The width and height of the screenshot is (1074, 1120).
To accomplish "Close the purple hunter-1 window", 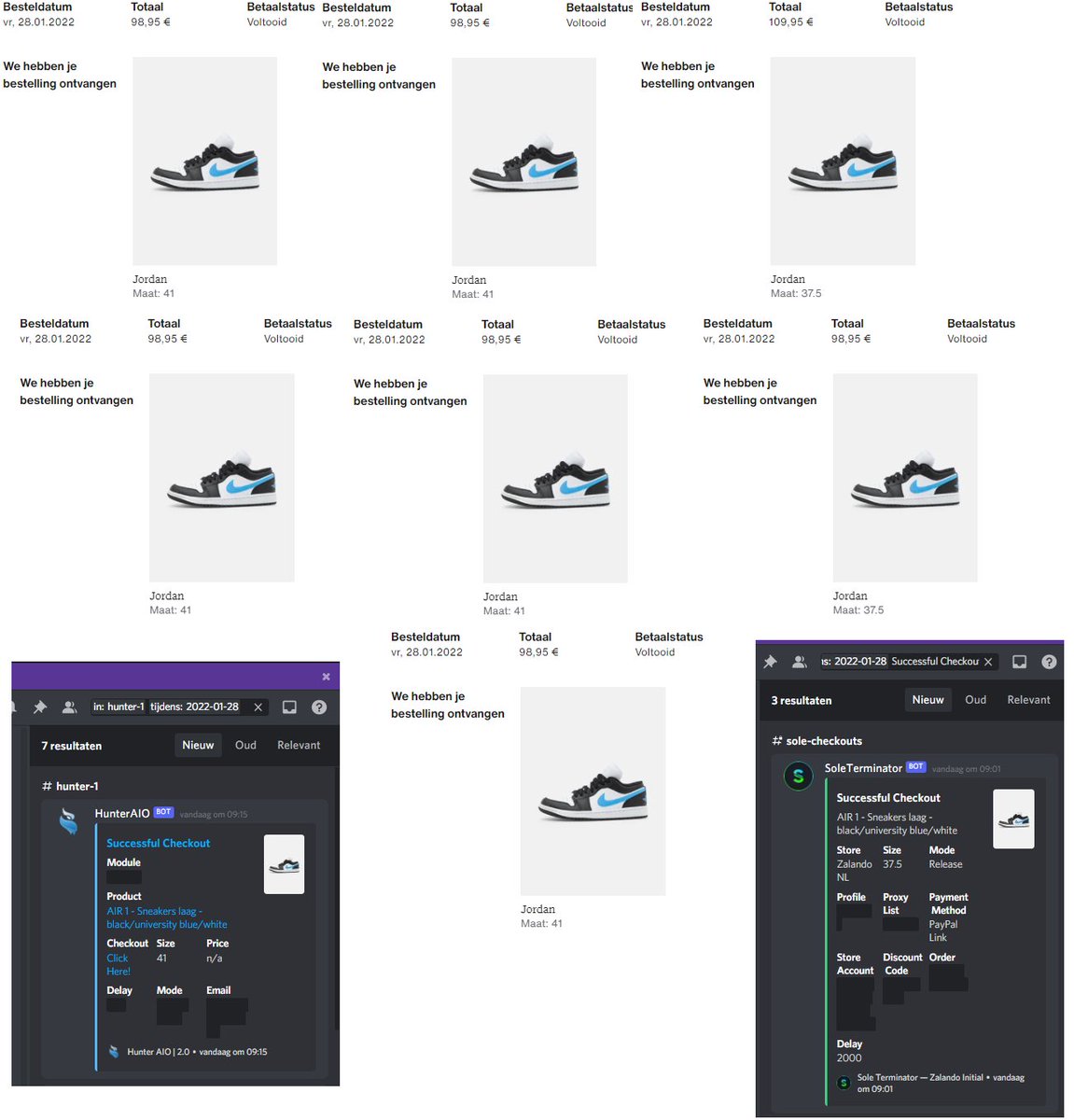I will (x=326, y=677).
